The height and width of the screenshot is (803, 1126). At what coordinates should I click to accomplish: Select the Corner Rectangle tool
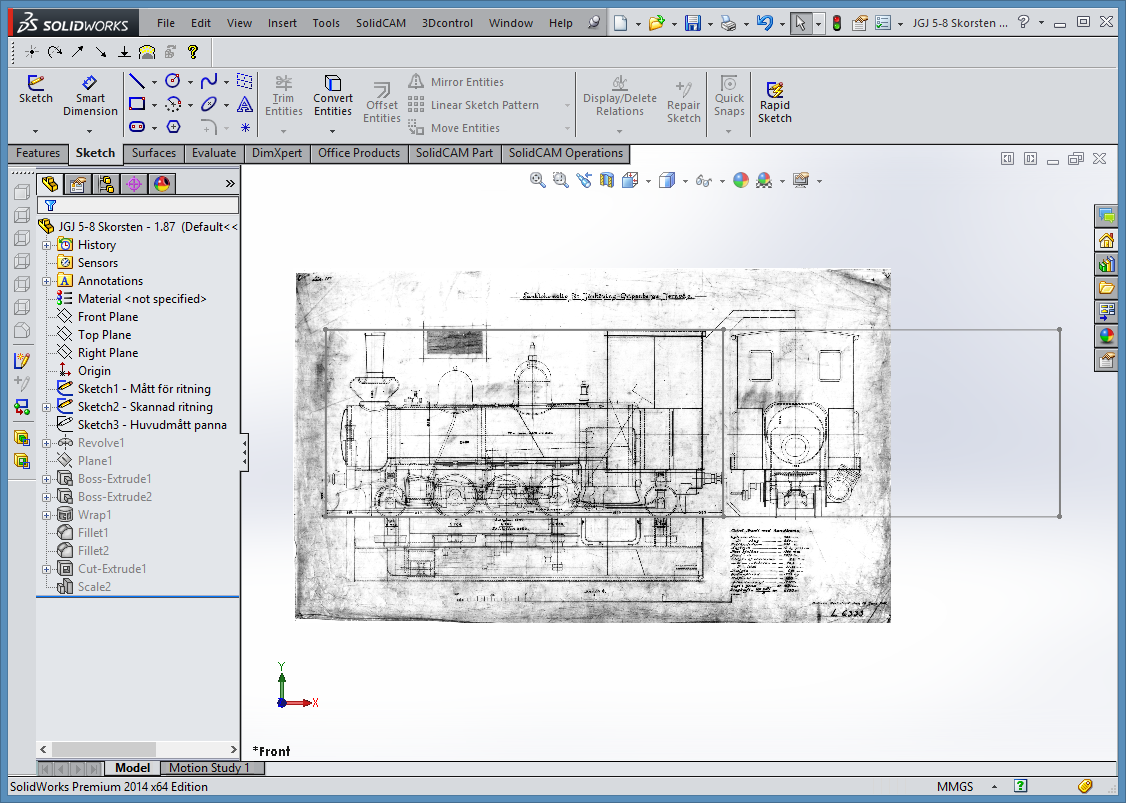click(136, 104)
